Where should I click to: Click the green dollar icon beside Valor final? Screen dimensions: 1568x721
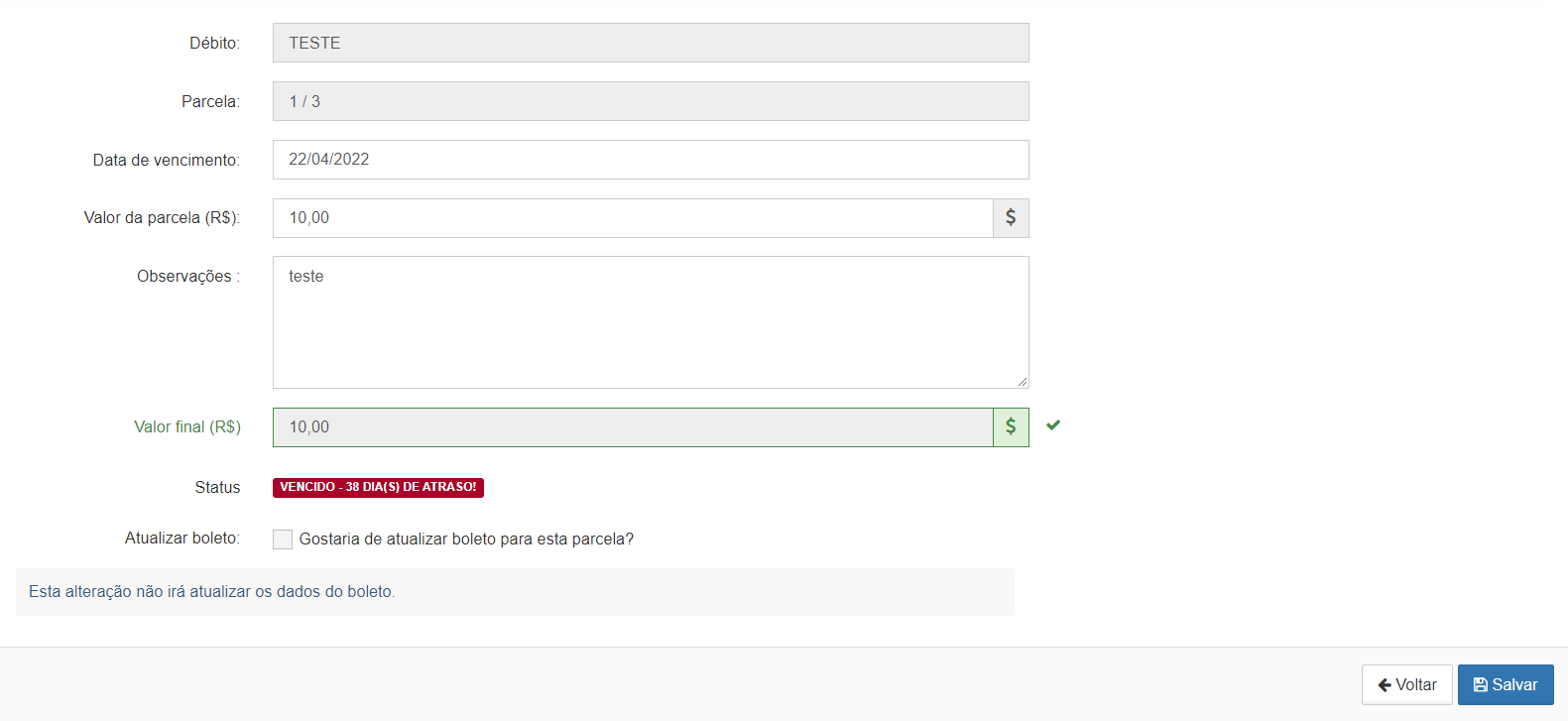click(x=1011, y=426)
